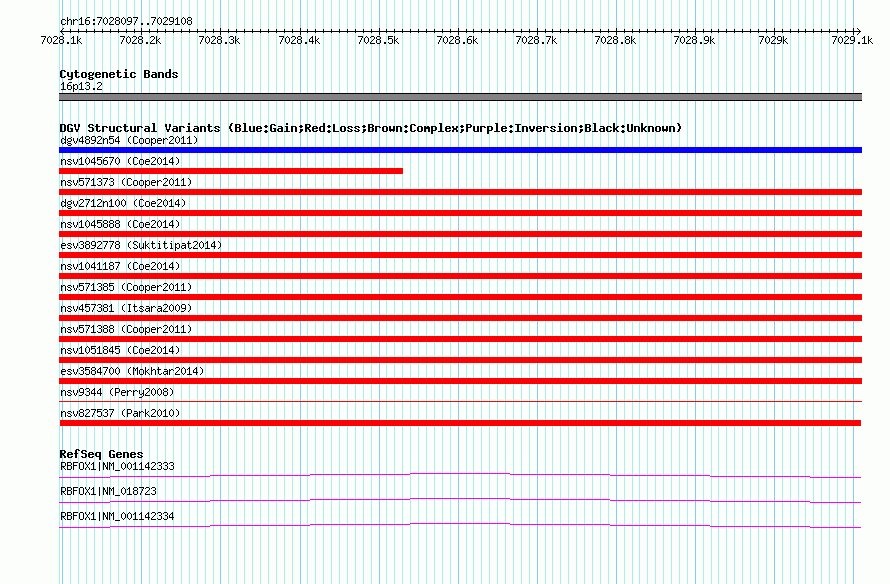Click the red bar under nsv1041187
890x584 pixels.
(x=460, y=276)
